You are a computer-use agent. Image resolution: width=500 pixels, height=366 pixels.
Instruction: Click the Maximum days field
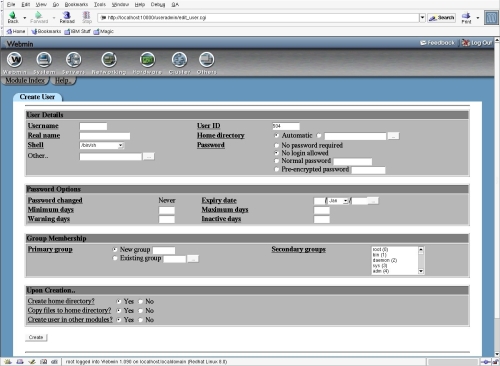coord(322,210)
